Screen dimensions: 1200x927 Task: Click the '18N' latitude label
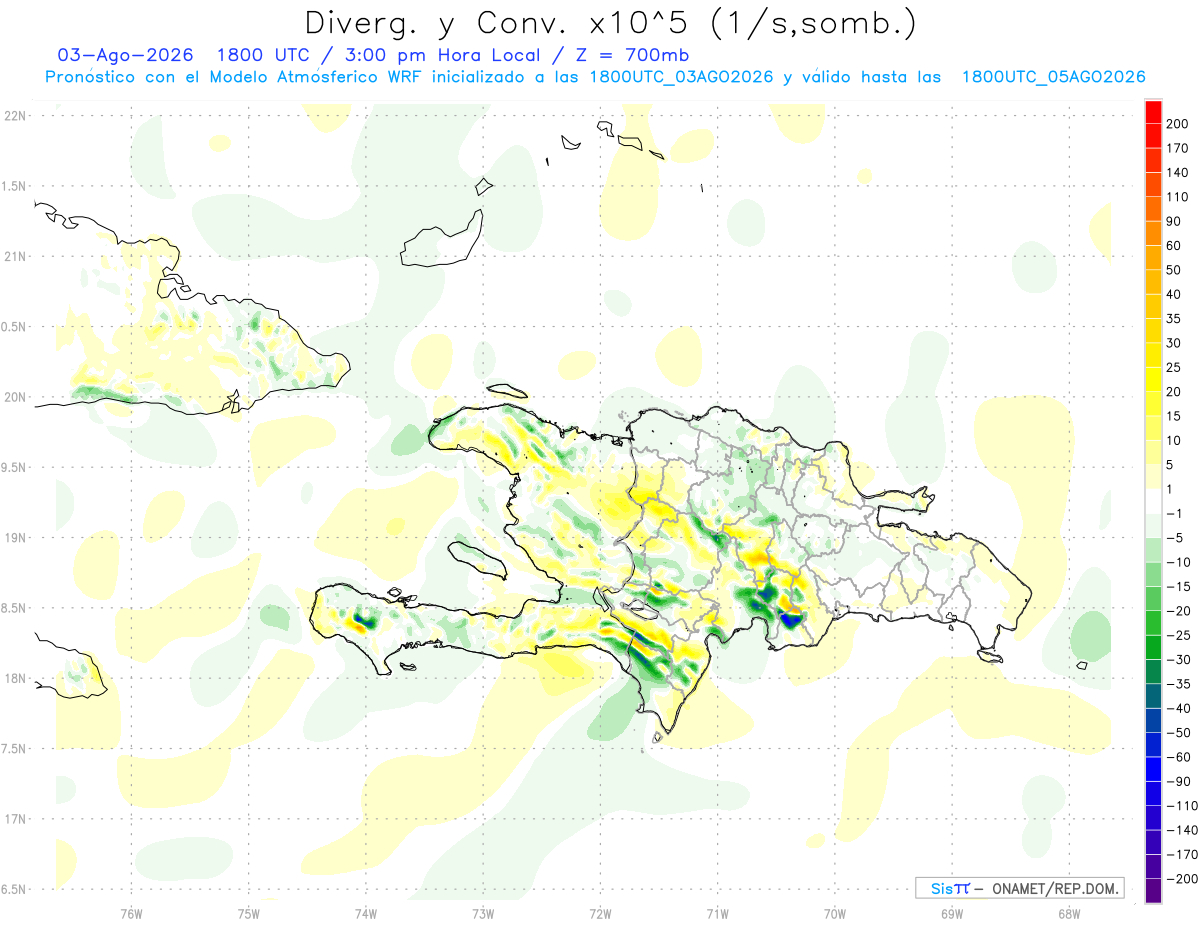click(x=14, y=678)
